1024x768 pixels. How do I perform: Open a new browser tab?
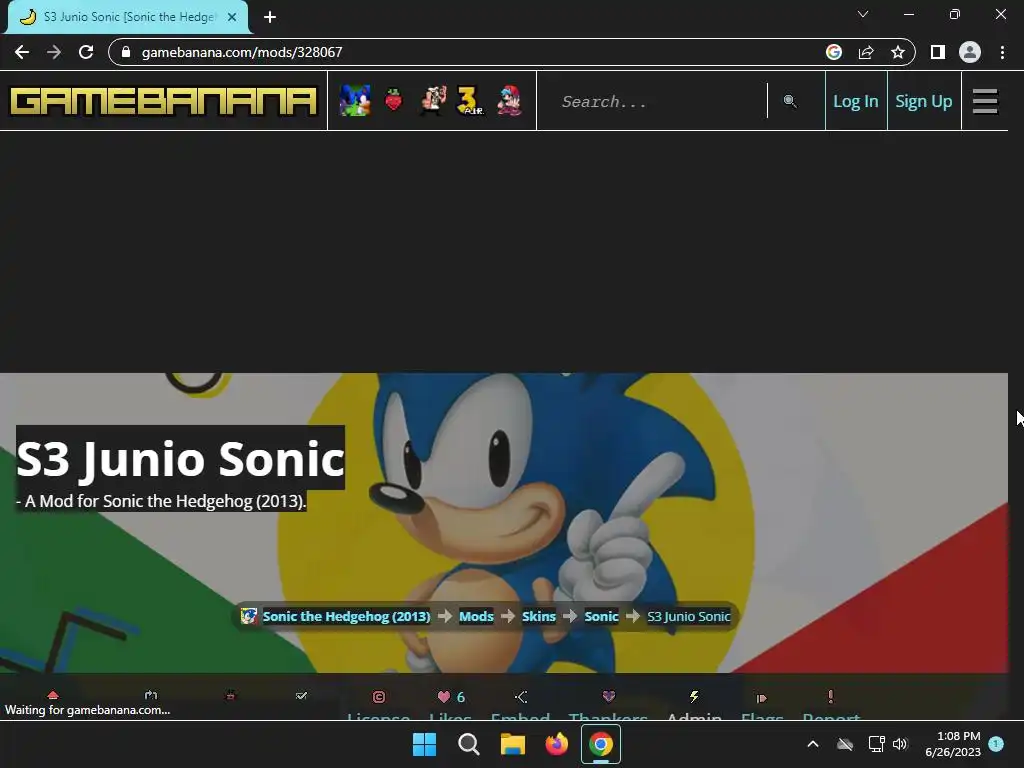(270, 17)
